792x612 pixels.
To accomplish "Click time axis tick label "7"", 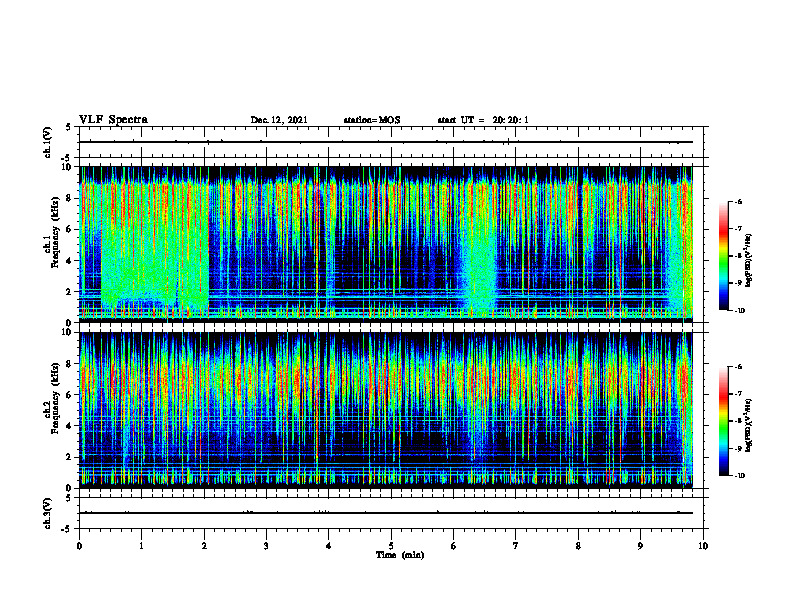I will pos(516,546).
